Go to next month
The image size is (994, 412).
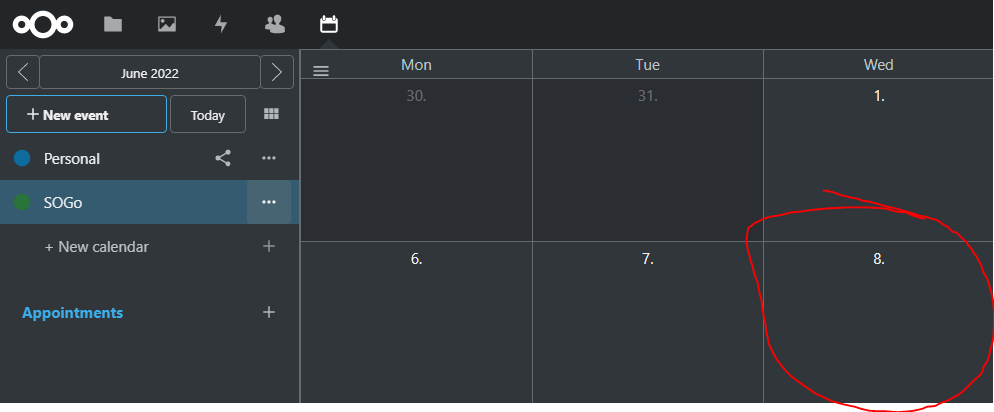coord(277,73)
